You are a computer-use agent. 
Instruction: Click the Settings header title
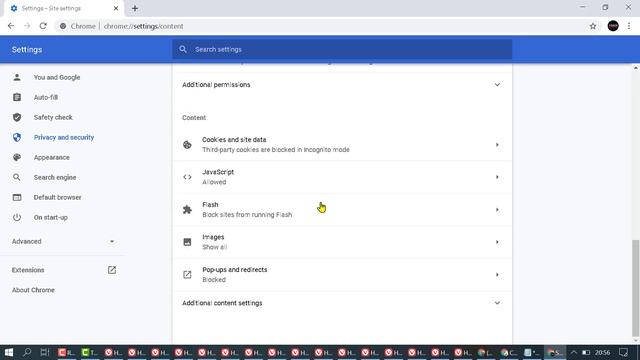27,49
